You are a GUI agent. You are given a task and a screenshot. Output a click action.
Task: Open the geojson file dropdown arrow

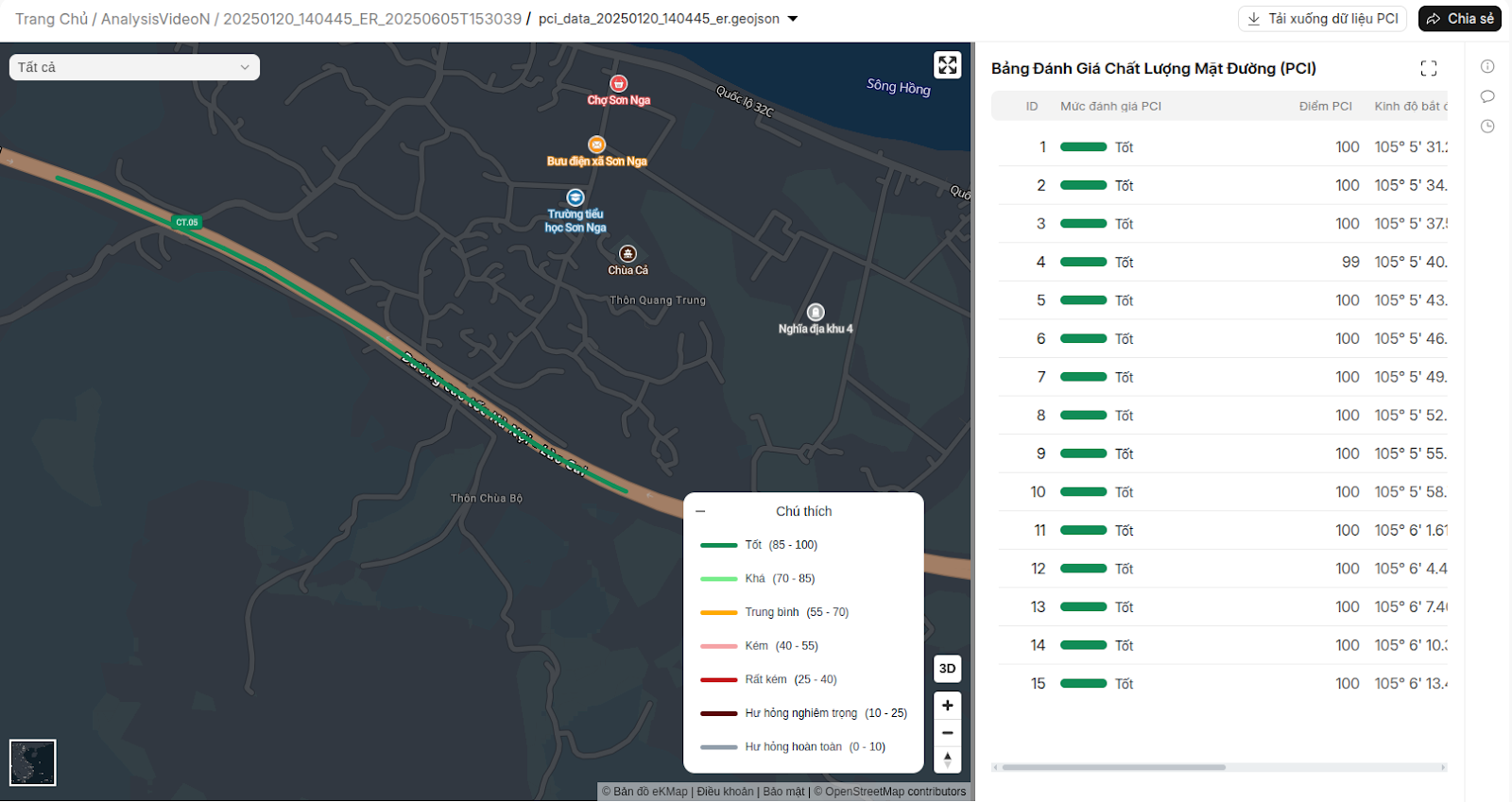793,19
